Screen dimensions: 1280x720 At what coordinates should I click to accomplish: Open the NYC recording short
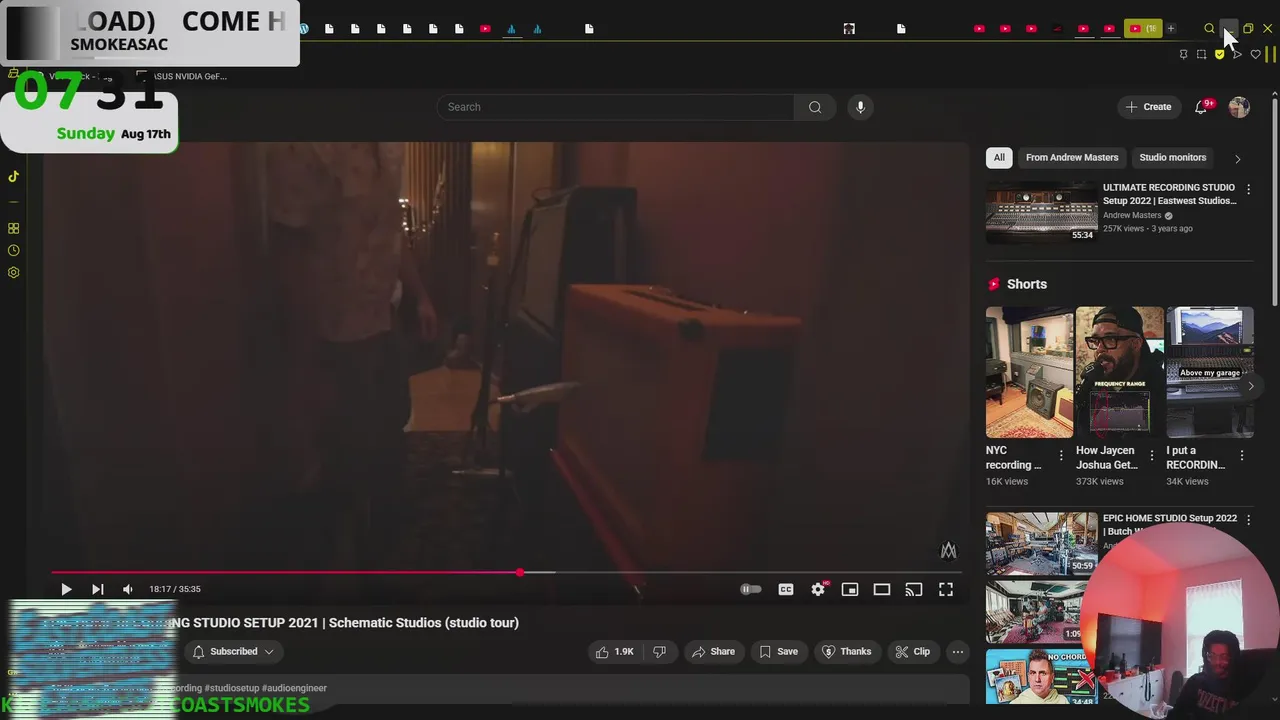[x=1029, y=372]
